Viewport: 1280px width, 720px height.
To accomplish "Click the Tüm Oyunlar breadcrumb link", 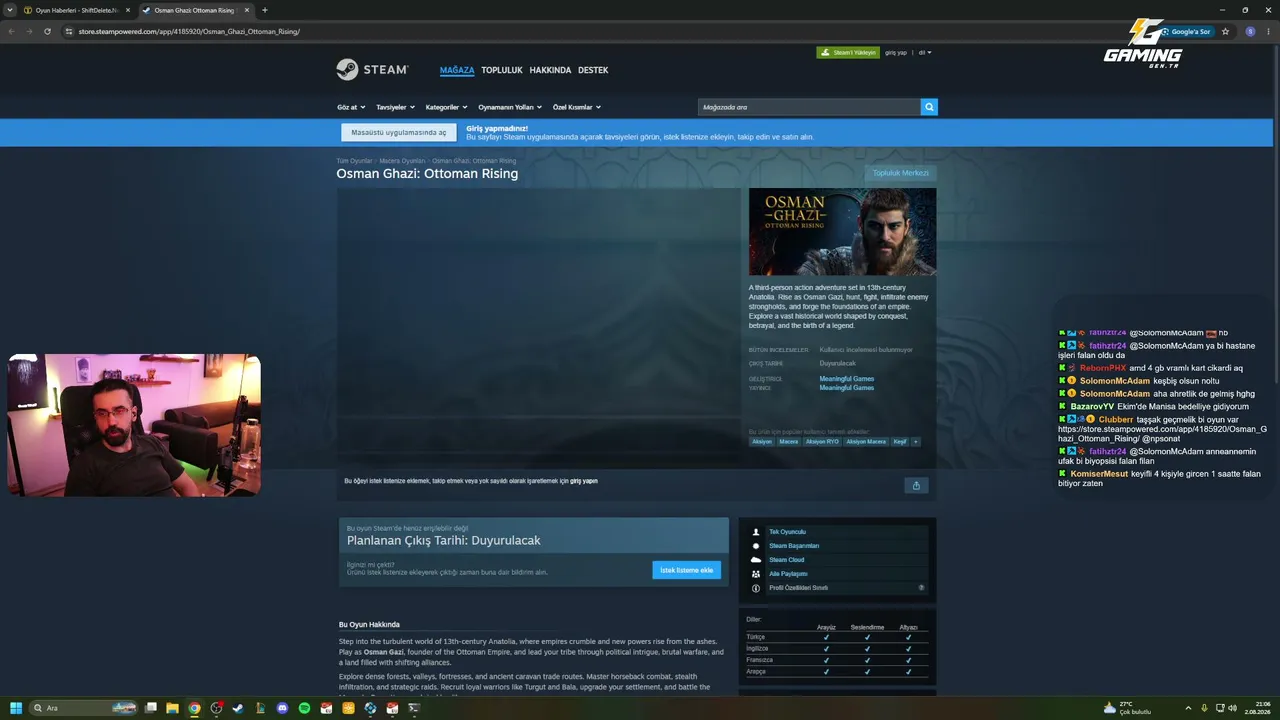I will [354, 161].
